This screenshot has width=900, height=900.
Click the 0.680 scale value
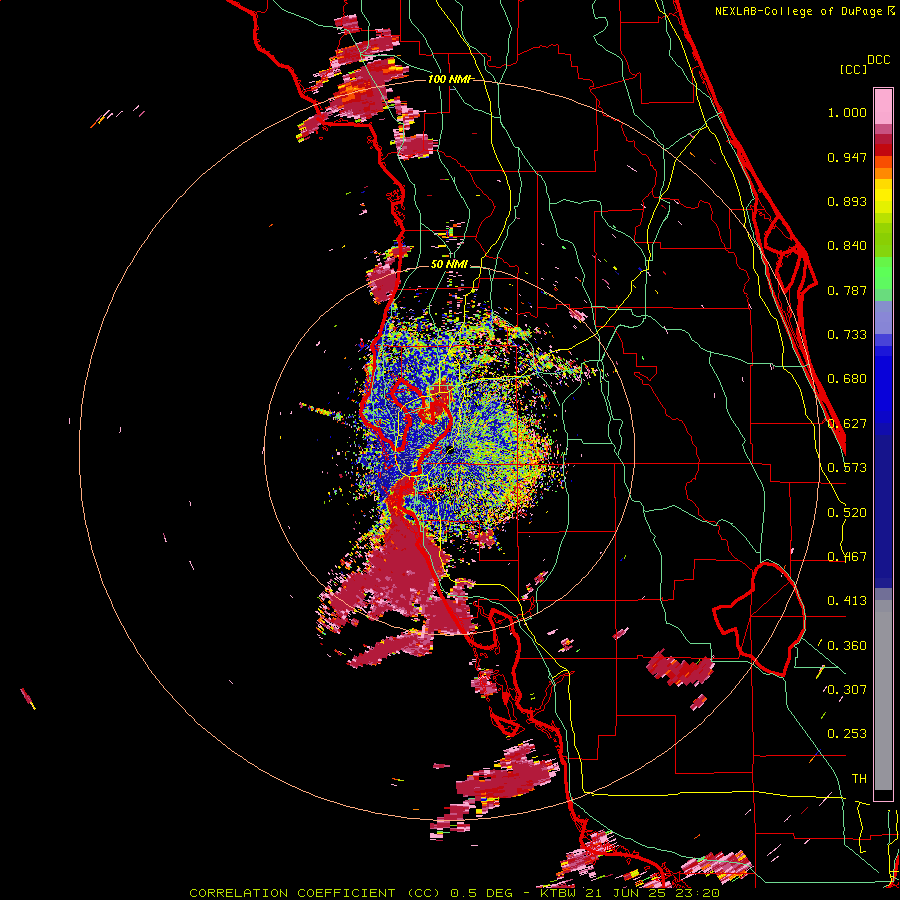click(847, 379)
